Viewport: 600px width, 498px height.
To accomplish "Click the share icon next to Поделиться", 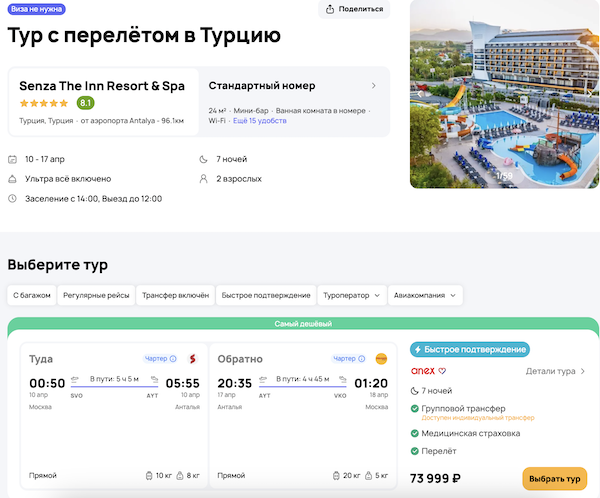I will 330,9.
